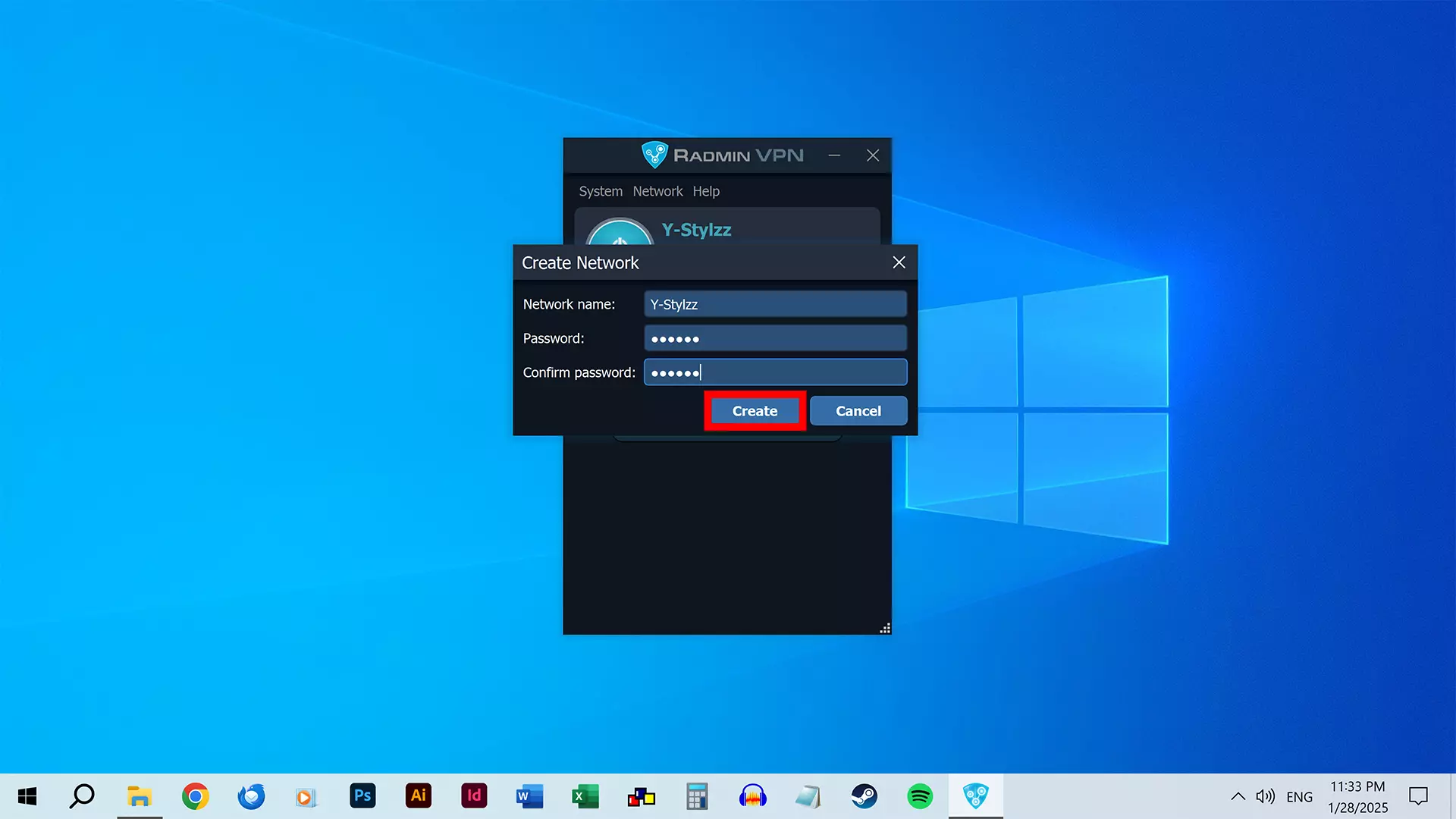This screenshot has height=819, width=1456.
Task: Close the Create Network dialog
Action: (899, 262)
